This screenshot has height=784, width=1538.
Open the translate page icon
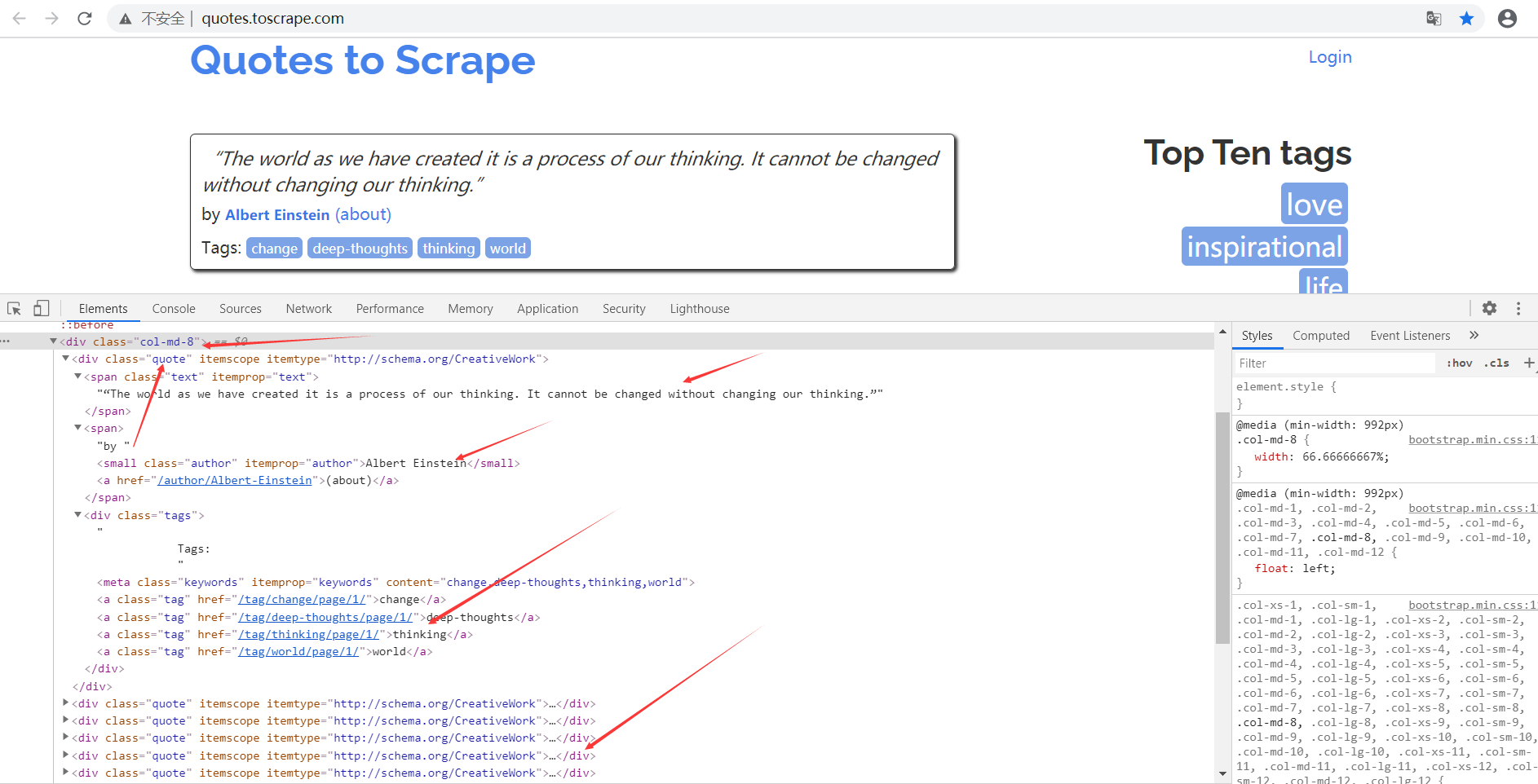click(1434, 19)
